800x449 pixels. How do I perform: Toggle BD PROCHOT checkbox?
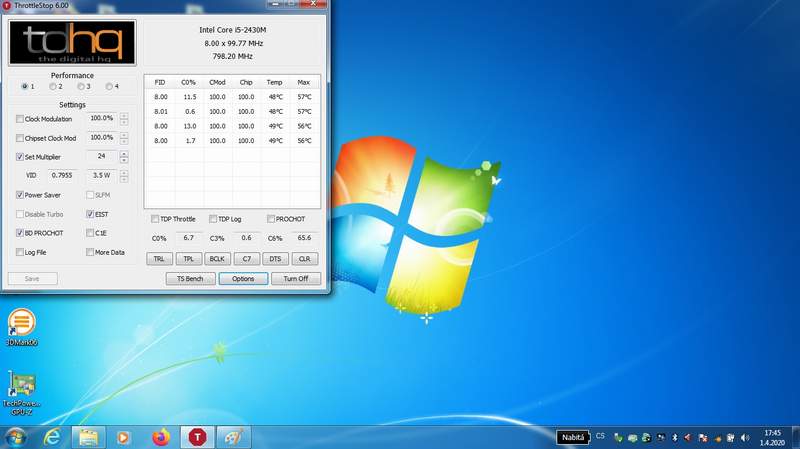click(19, 233)
